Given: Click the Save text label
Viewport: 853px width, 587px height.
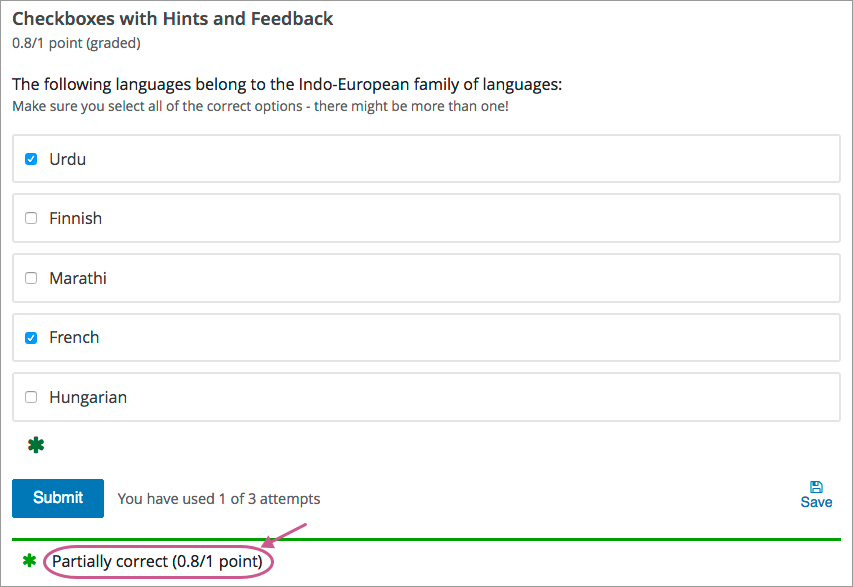Looking at the screenshot, I should pos(816,503).
